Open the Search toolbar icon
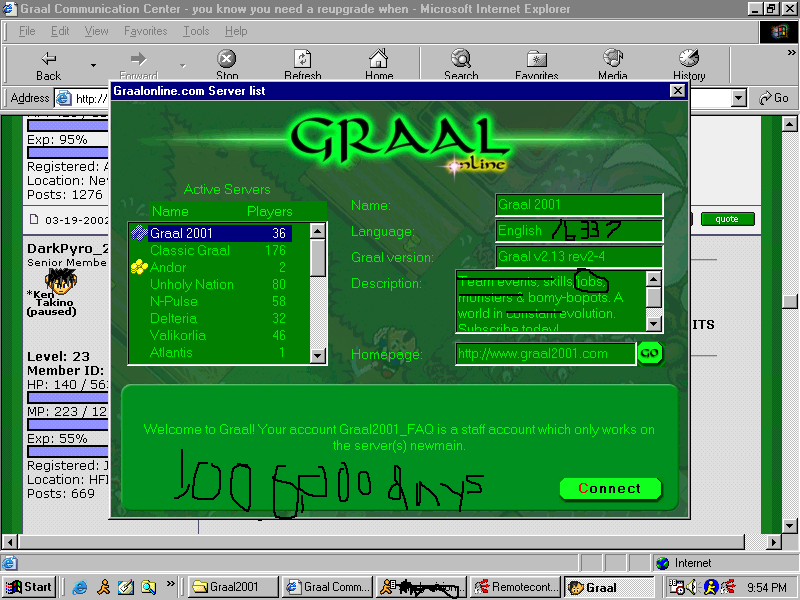 461,59
